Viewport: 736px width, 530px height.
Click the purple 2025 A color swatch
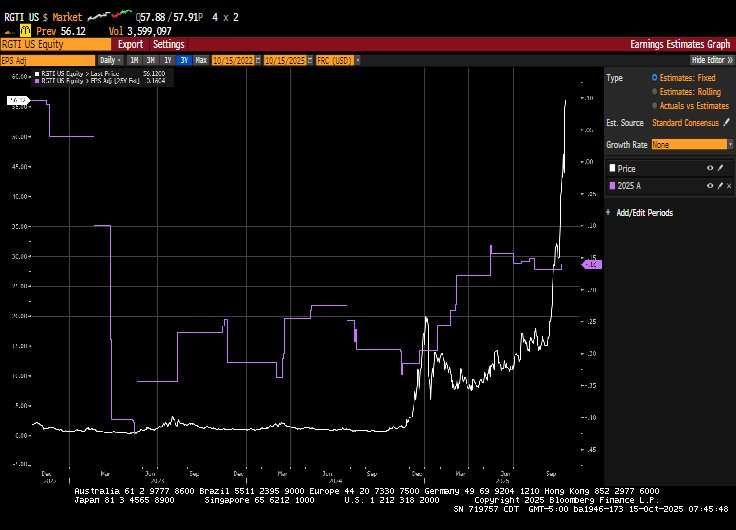coord(612,185)
